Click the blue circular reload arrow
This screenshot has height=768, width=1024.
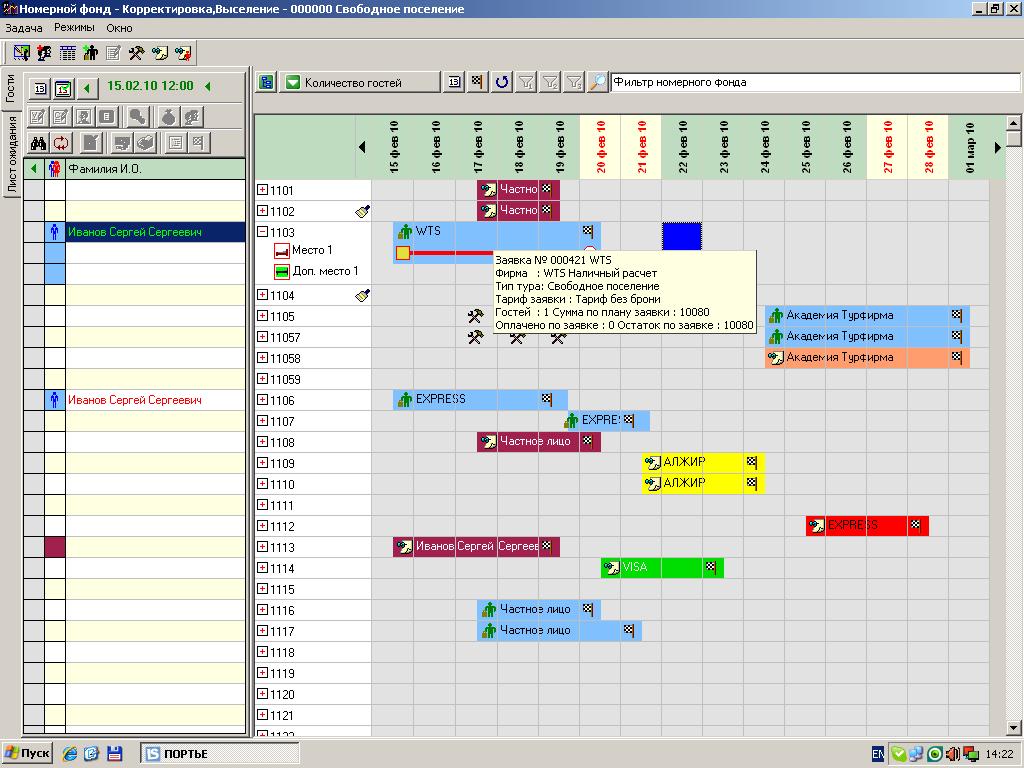[502, 82]
